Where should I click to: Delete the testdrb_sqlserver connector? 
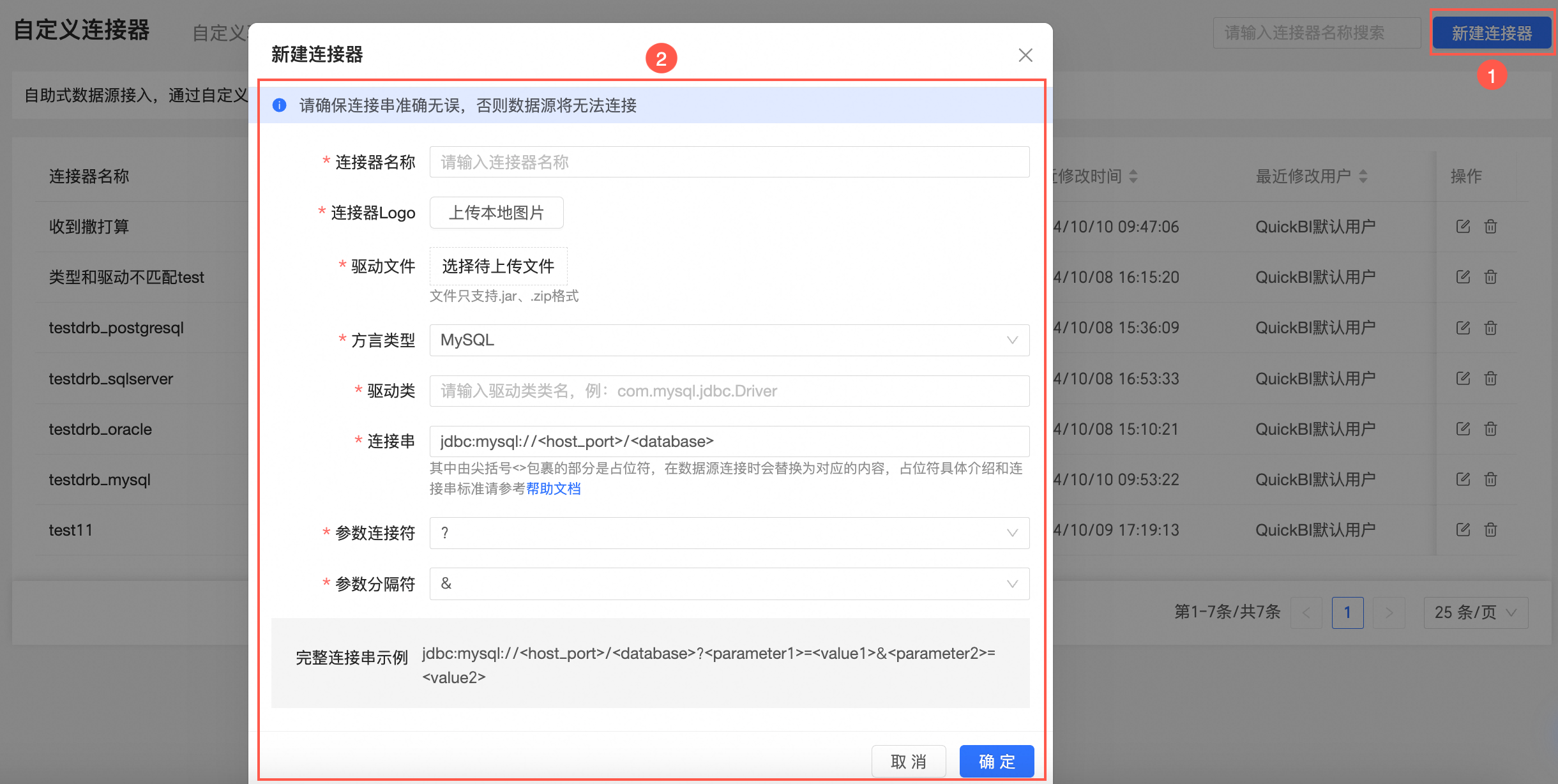pyautogui.click(x=1491, y=379)
